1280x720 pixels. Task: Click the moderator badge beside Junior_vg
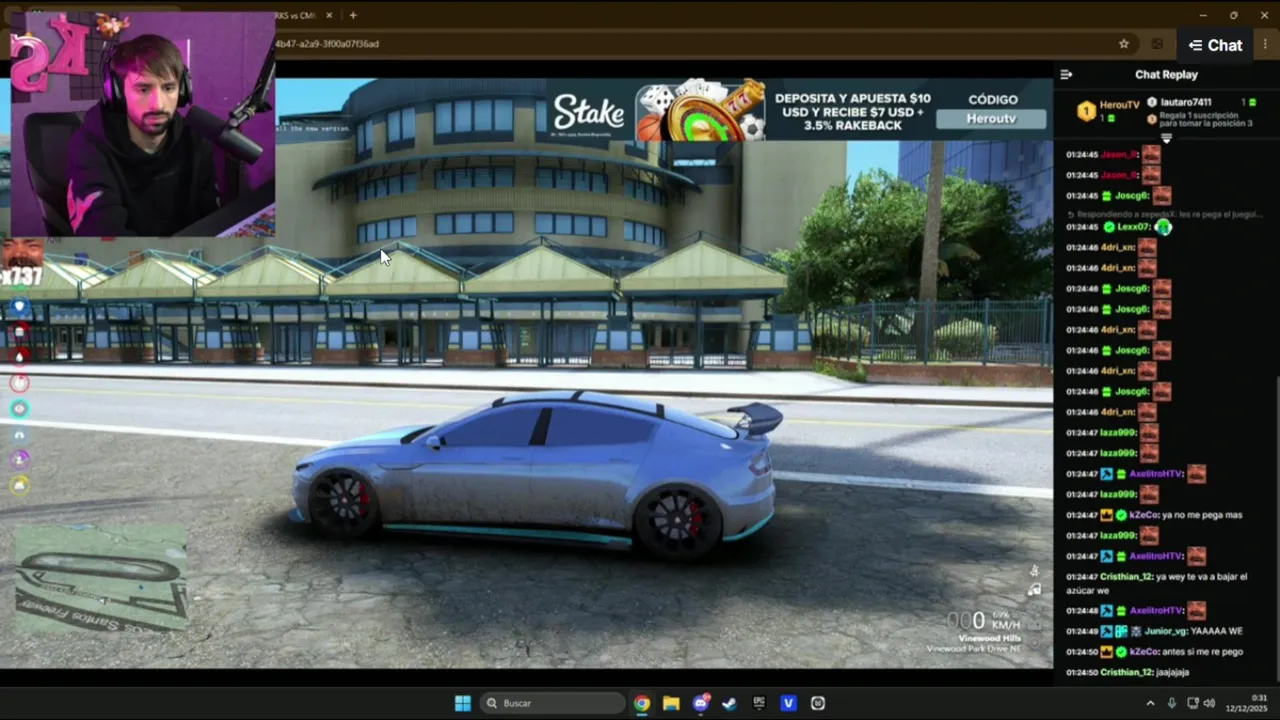(x=1106, y=631)
